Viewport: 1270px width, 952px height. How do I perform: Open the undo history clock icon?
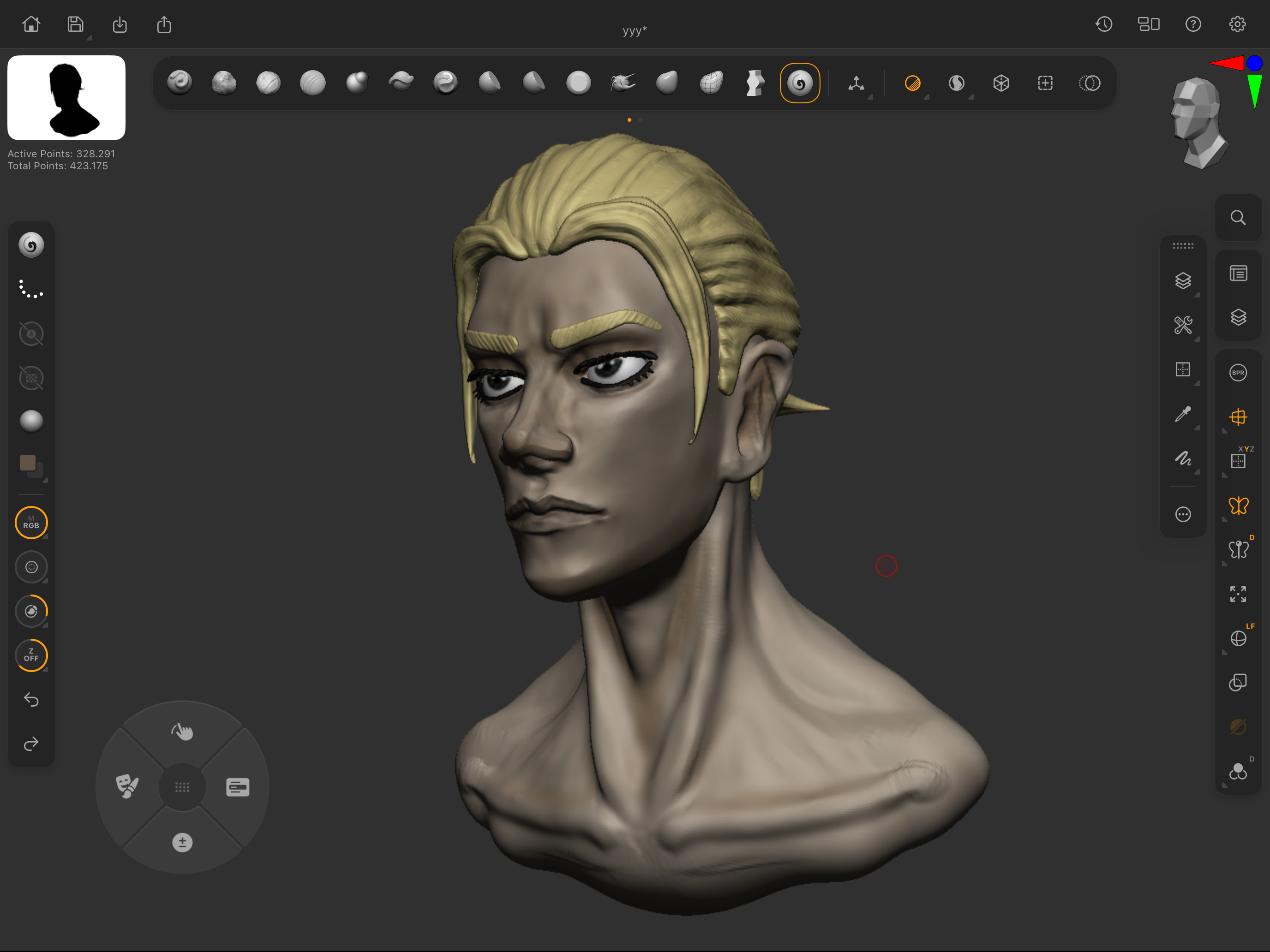[x=1103, y=24]
